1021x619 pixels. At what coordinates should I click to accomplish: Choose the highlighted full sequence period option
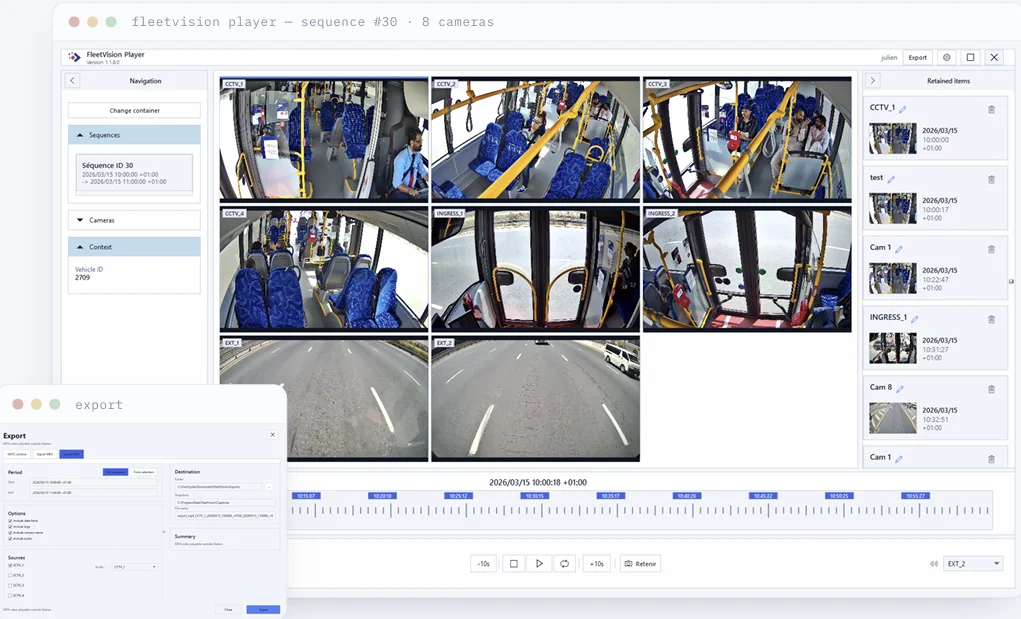pos(115,472)
